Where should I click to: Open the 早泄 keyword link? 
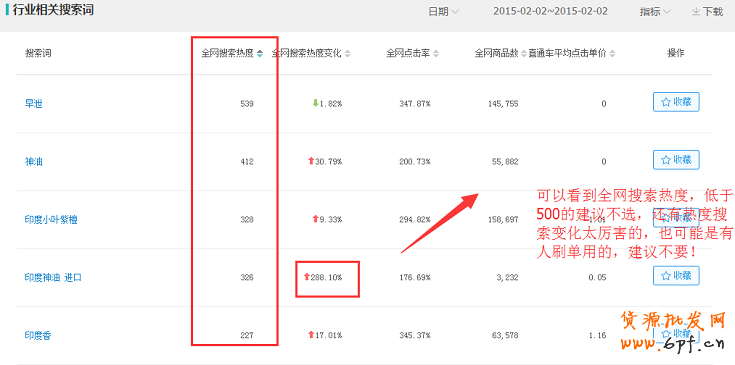34,104
